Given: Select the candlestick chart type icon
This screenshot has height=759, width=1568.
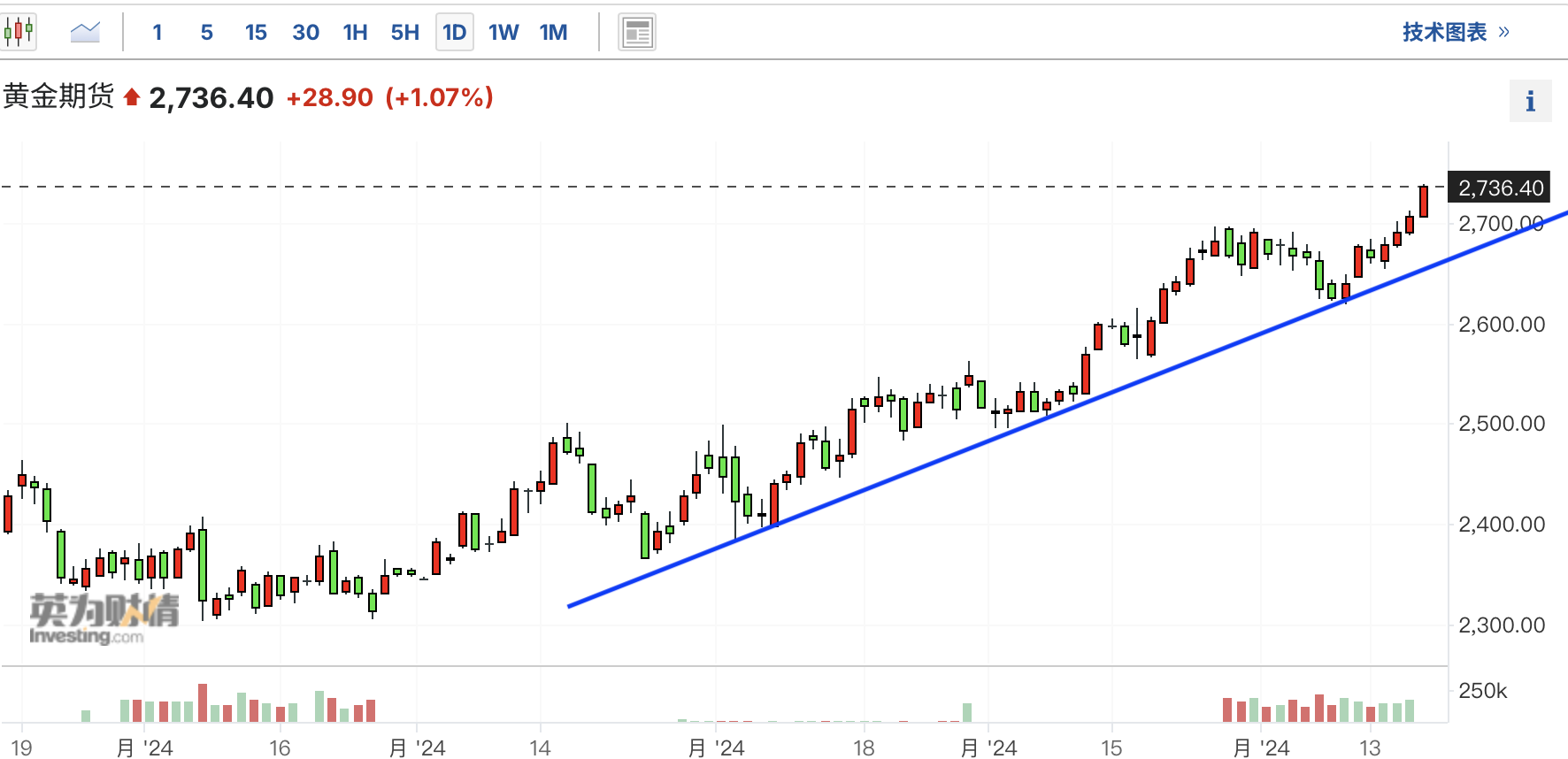Looking at the screenshot, I should 19,33.
